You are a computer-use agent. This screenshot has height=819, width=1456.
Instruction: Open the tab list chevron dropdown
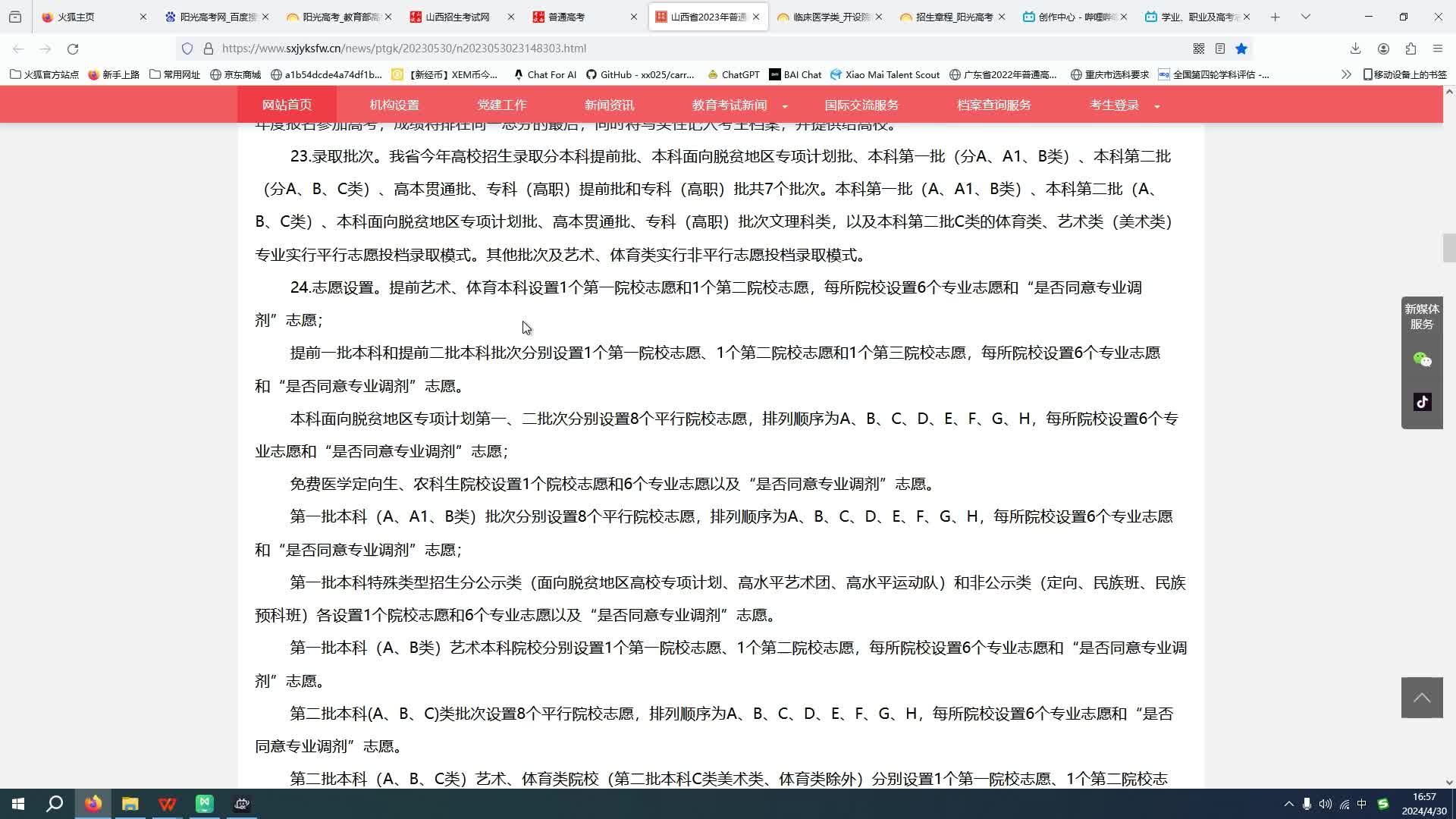coord(1306,16)
